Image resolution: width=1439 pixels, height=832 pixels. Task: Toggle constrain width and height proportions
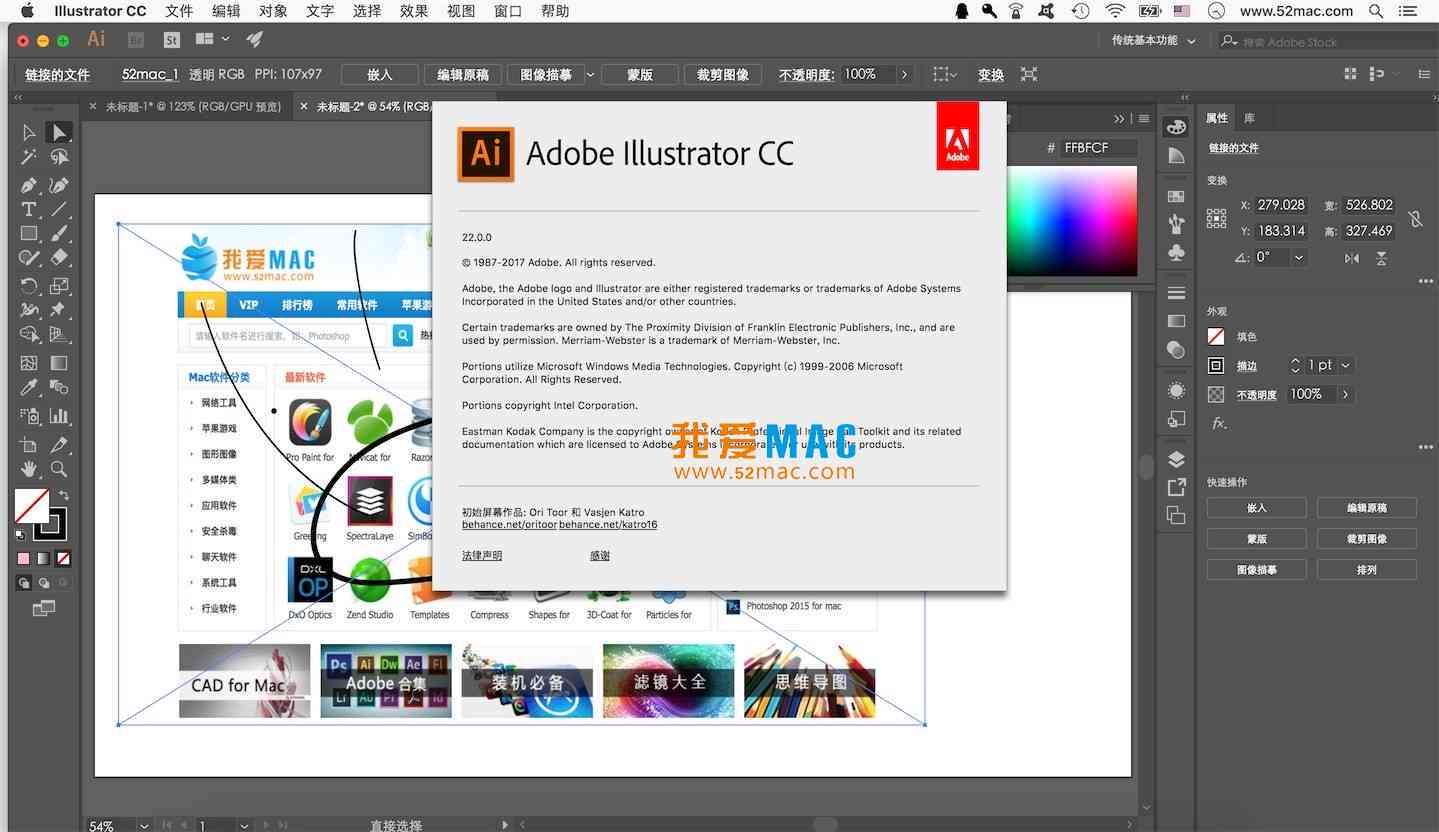(x=1415, y=218)
